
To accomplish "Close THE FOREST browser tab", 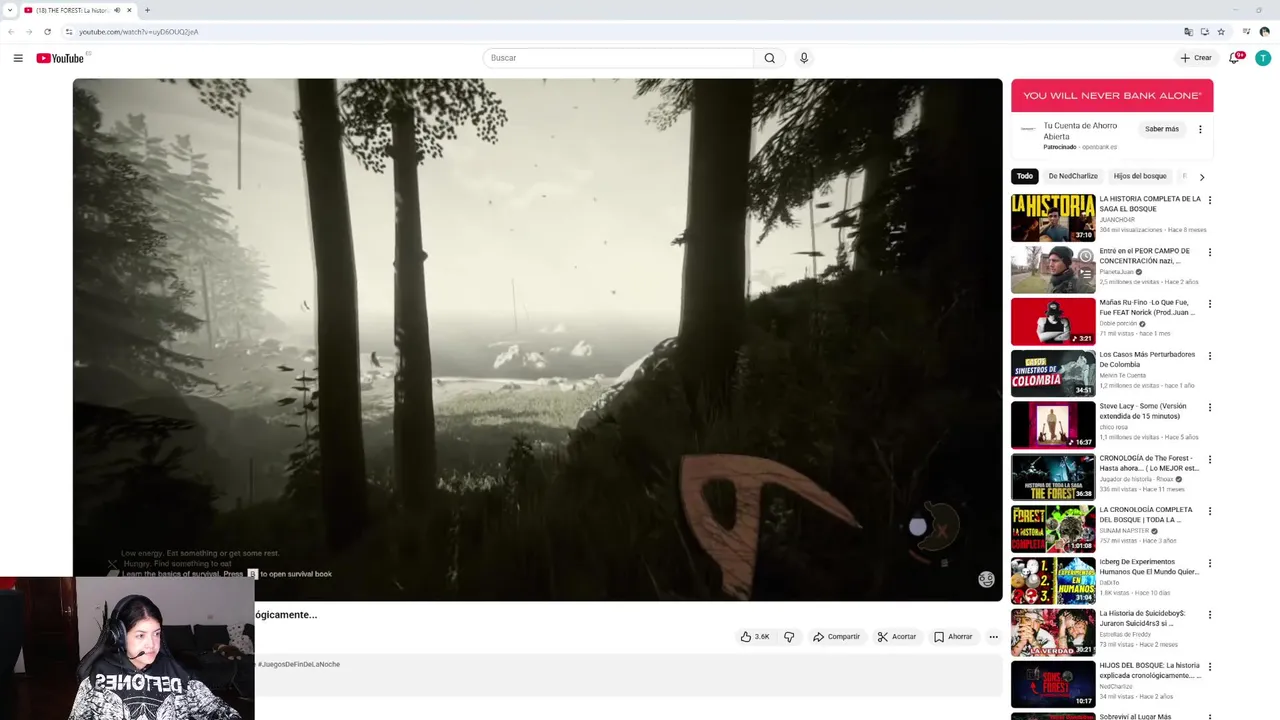I will pos(129,10).
